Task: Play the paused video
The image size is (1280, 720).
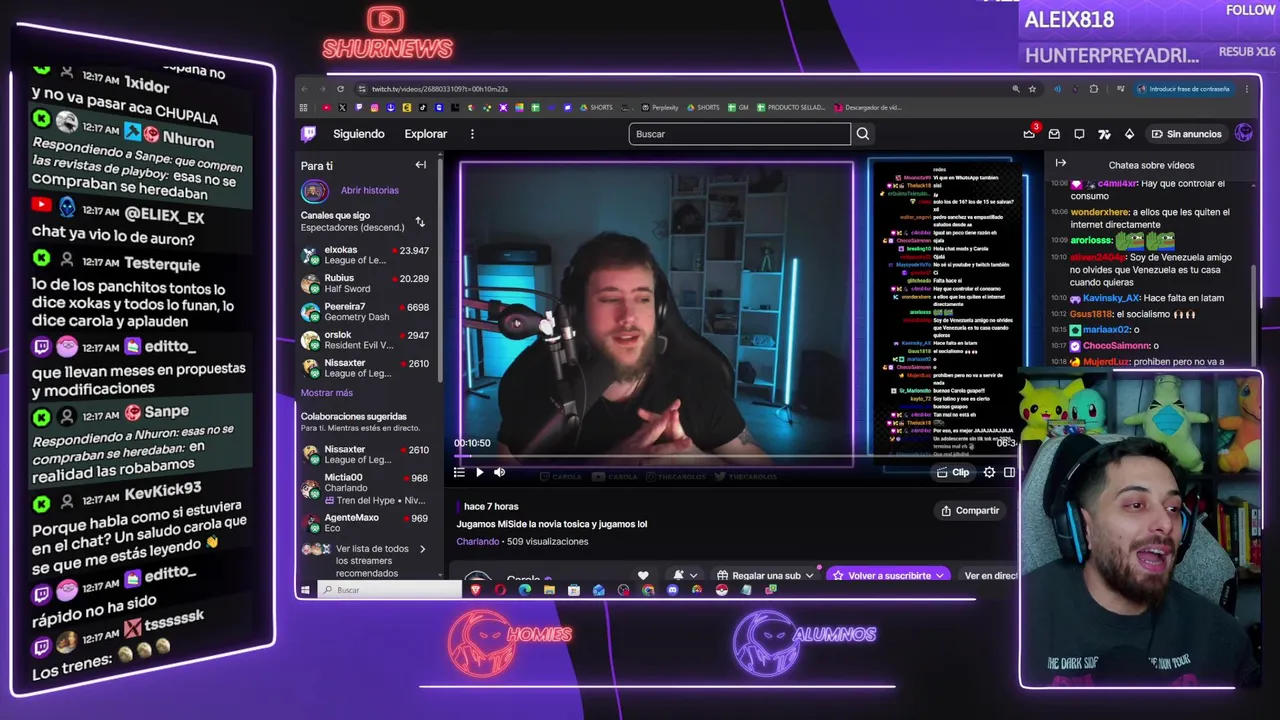Action: point(479,473)
